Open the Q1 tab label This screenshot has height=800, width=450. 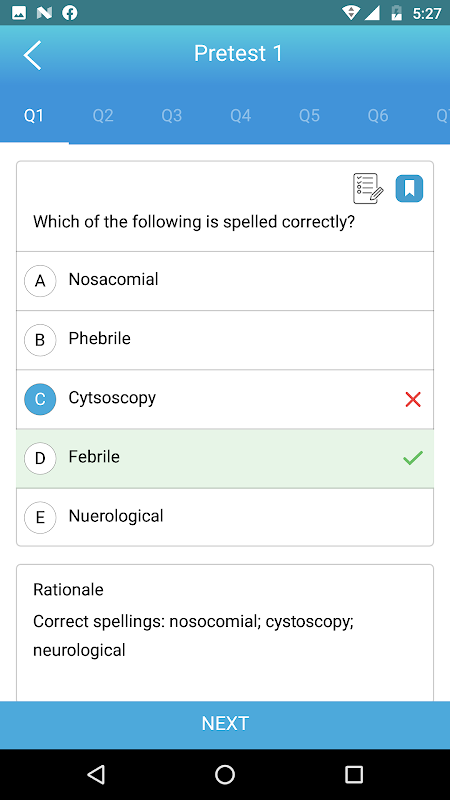point(34,116)
